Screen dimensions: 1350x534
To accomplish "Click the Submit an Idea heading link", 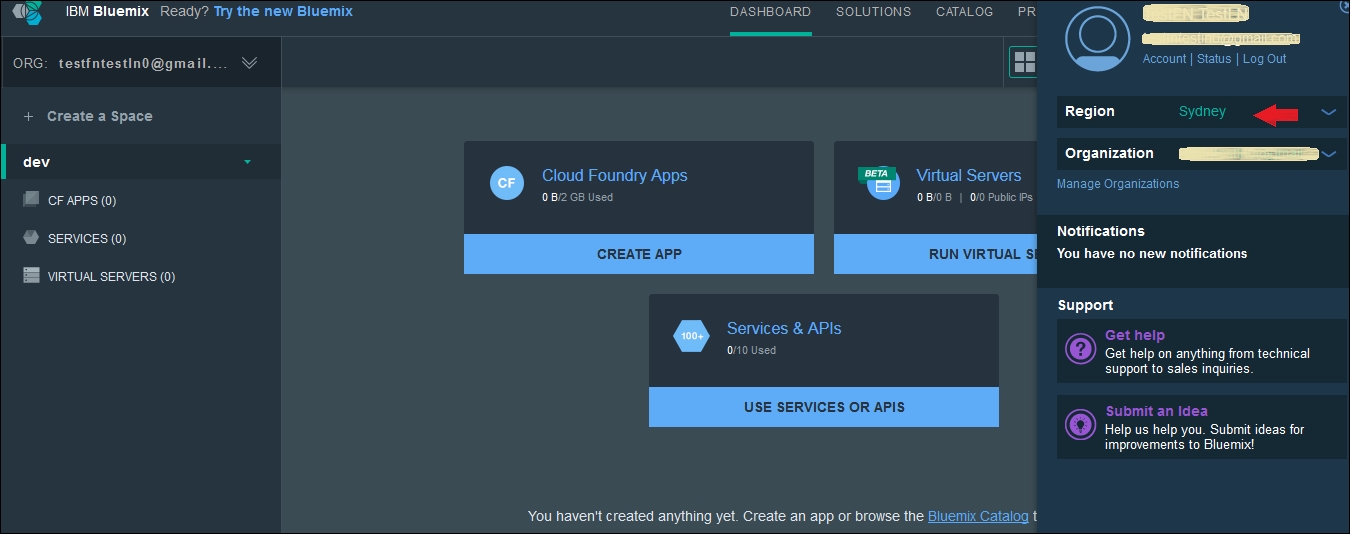I will [x=1156, y=411].
